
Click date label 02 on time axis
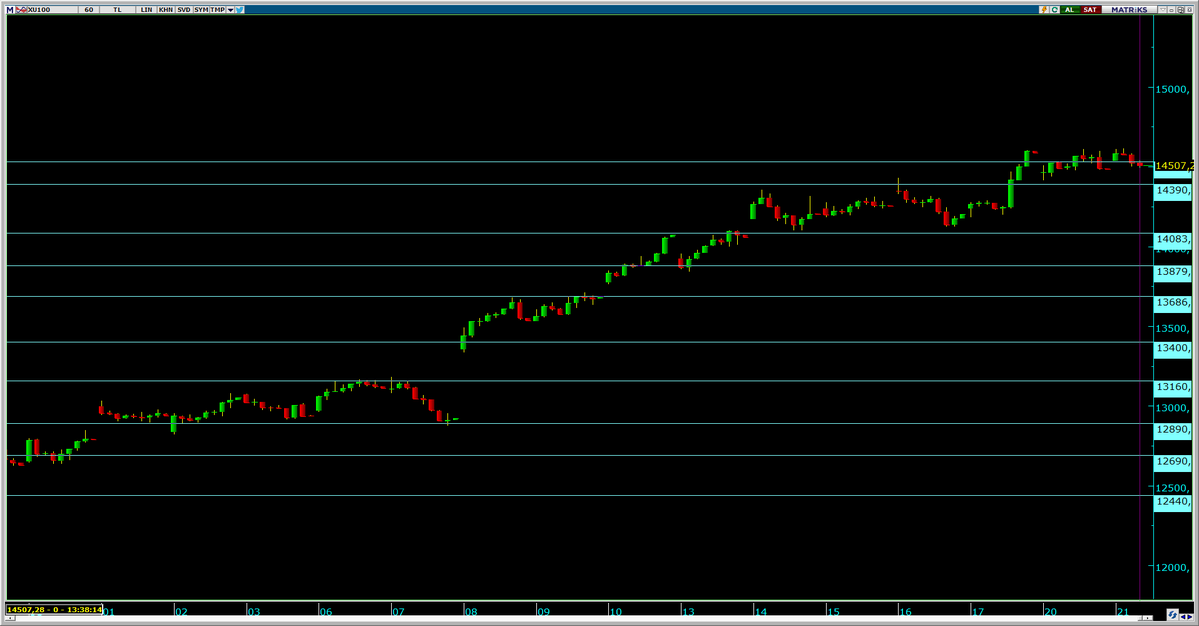click(x=181, y=611)
